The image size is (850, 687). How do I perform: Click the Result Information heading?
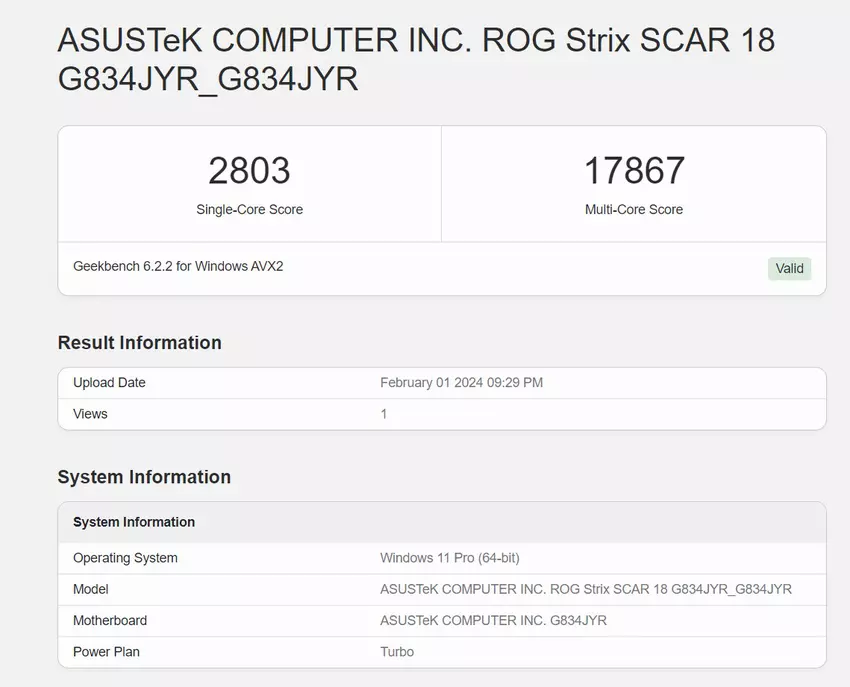click(140, 343)
